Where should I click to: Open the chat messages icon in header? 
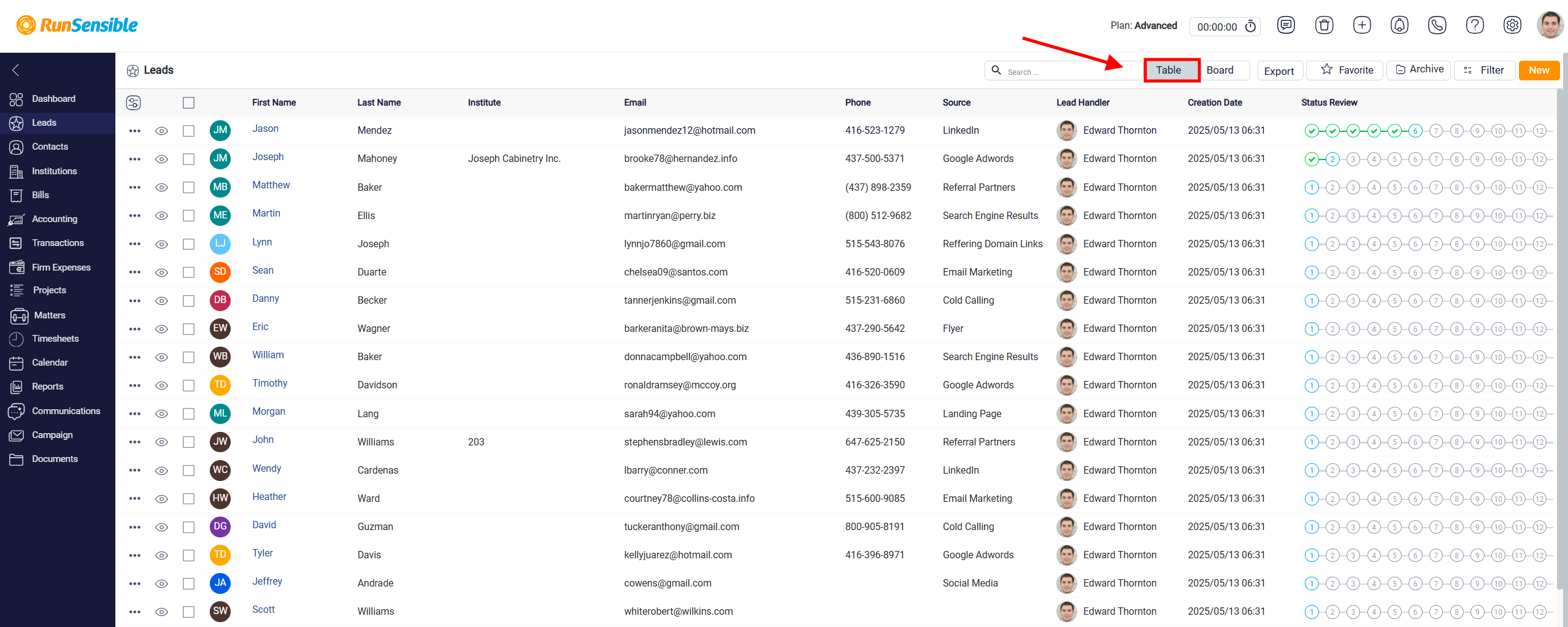pyautogui.click(x=1286, y=25)
